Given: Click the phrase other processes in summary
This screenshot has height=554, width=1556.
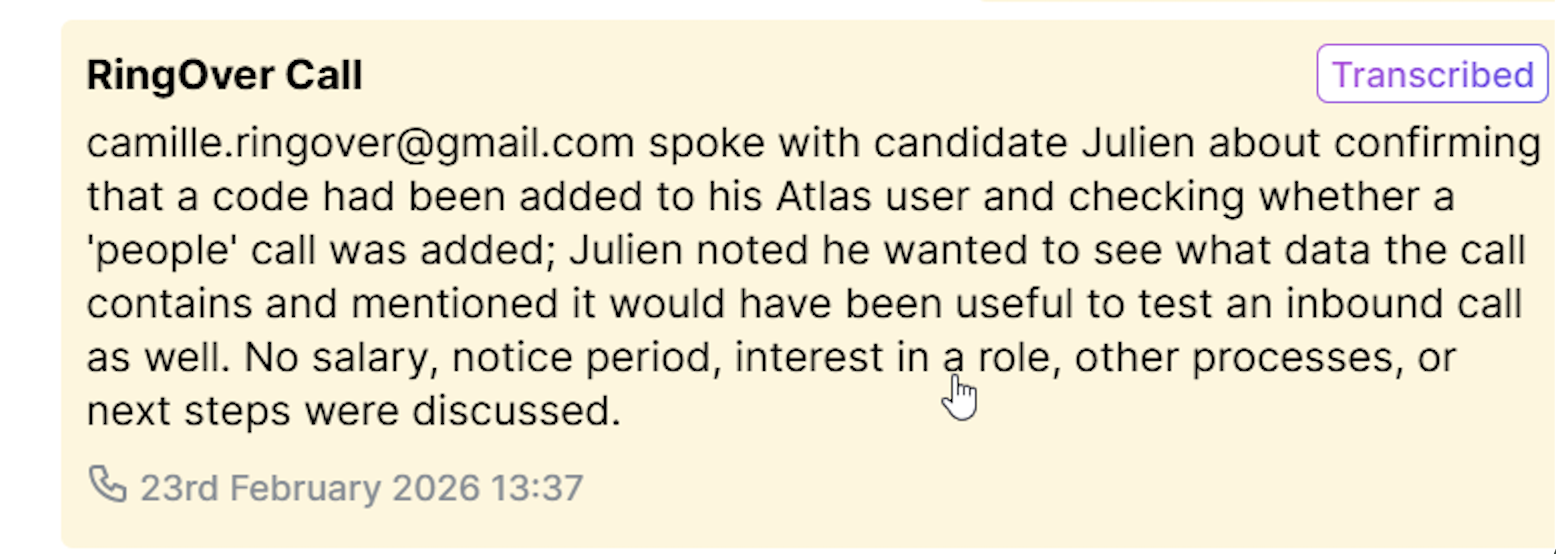Looking at the screenshot, I should tap(1230, 358).
